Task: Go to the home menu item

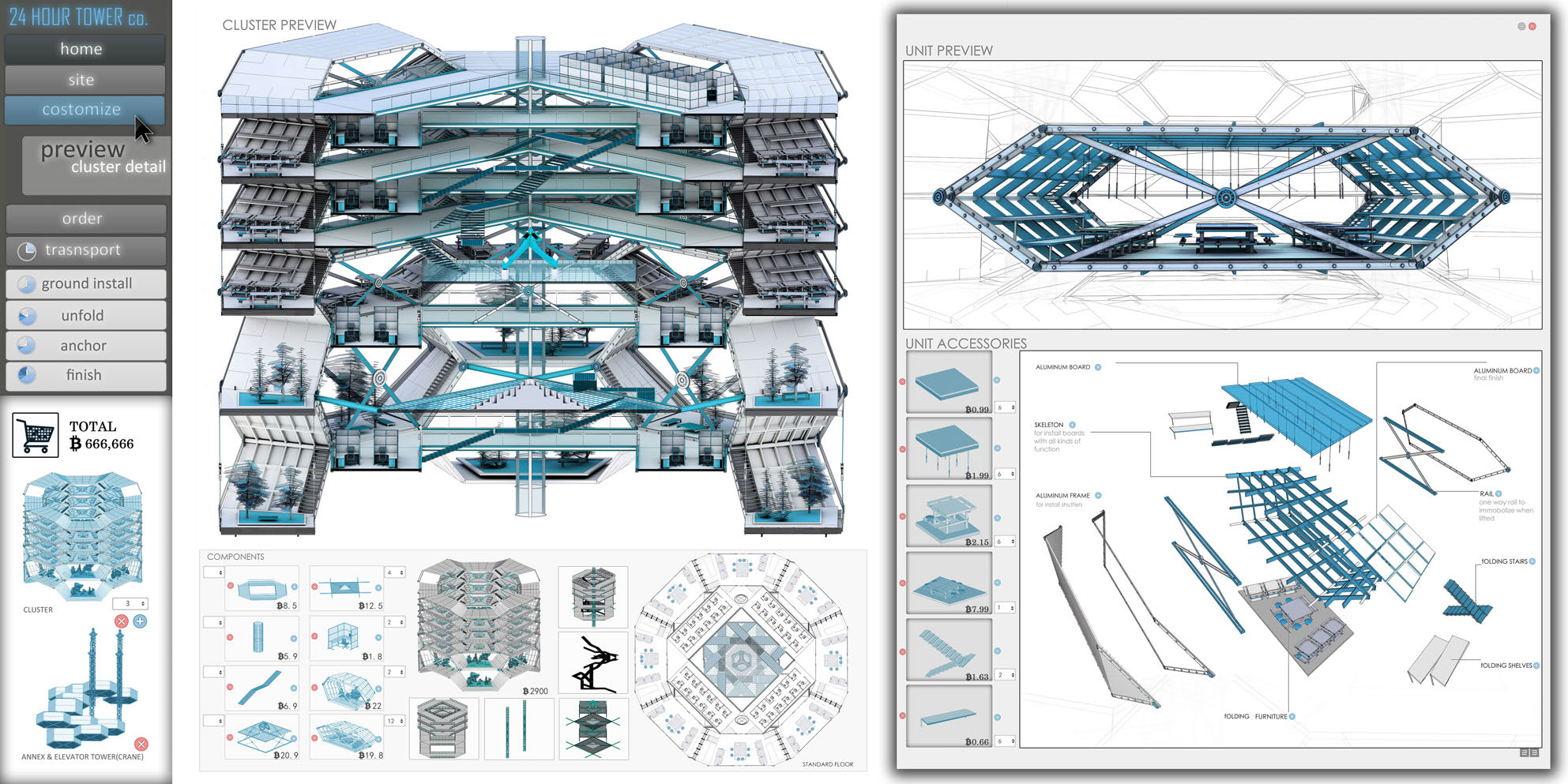Action: click(85, 49)
